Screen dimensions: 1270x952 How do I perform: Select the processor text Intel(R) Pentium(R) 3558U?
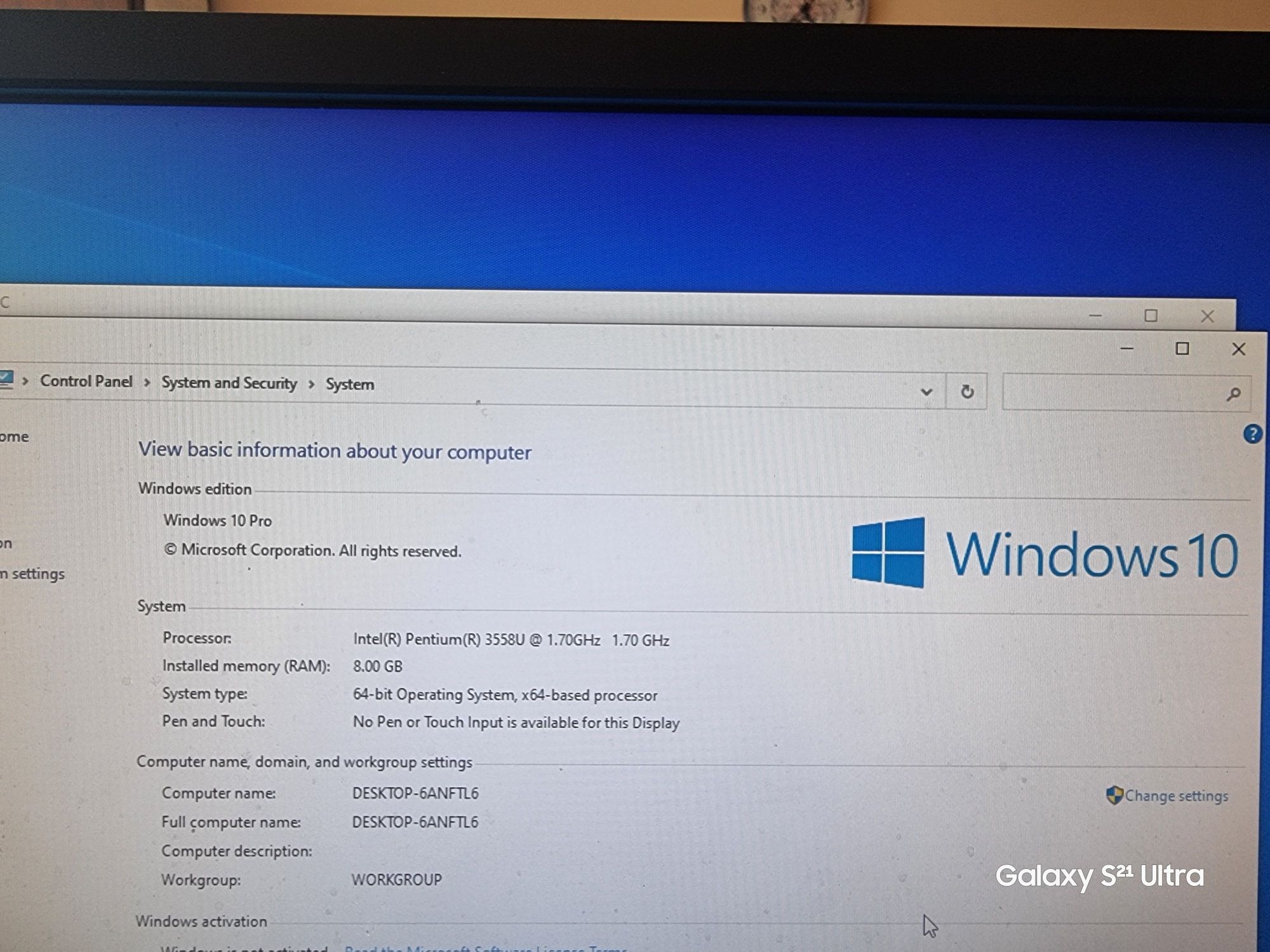point(439,639)
